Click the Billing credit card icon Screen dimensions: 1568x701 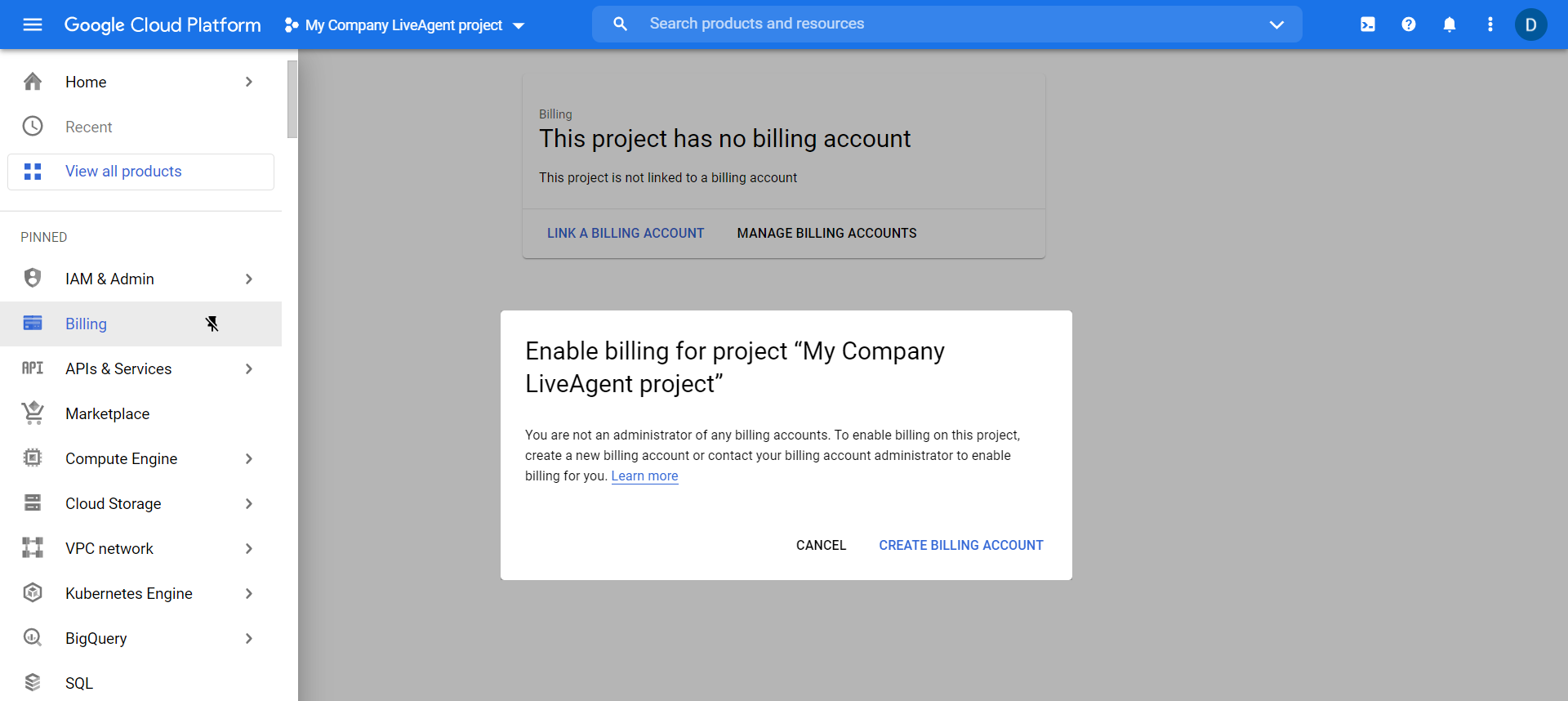coord(33,324)
